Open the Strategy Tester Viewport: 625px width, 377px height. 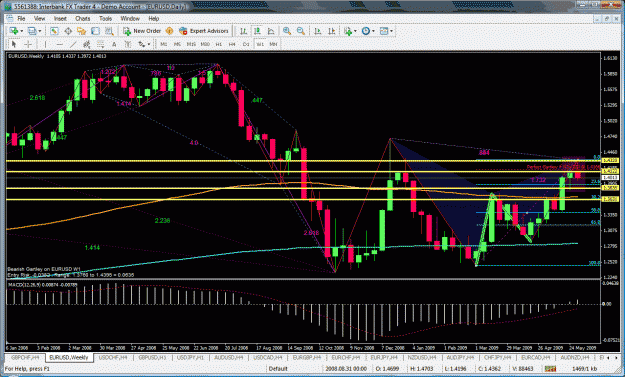pos(109,31)
